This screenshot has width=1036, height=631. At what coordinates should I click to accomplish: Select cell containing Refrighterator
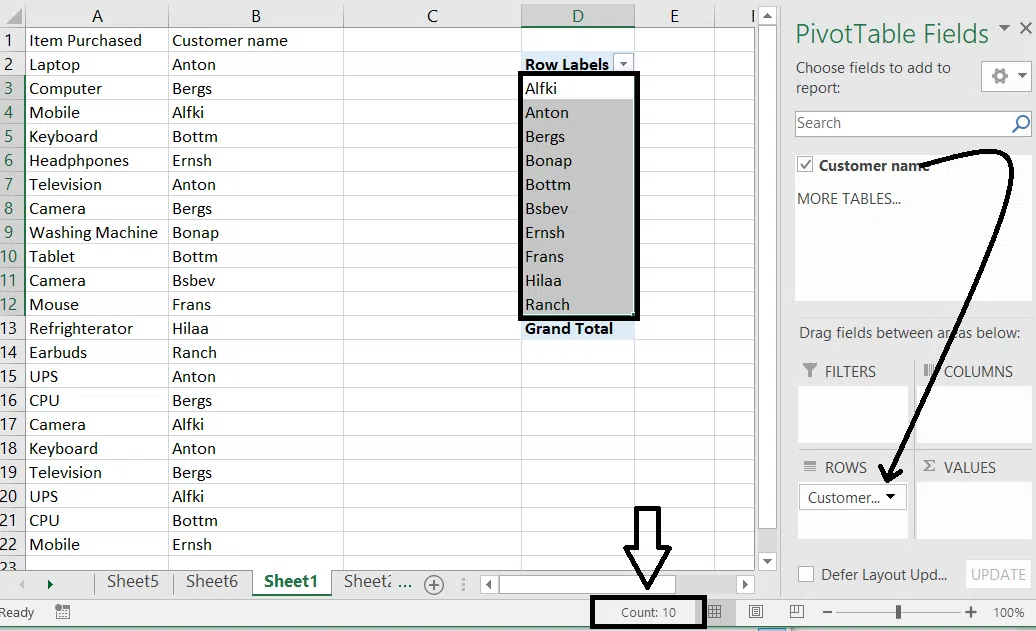[97, 328]
